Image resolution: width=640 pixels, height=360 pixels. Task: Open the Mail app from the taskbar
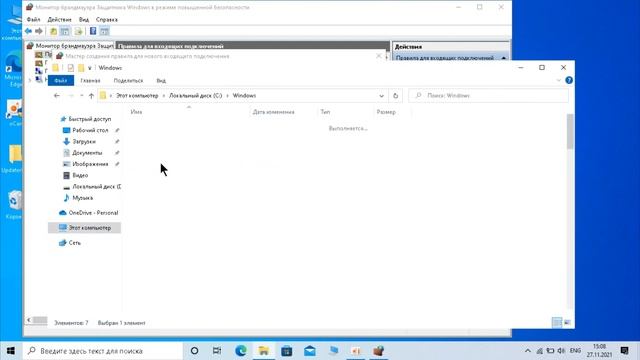(x=310, y=351)
